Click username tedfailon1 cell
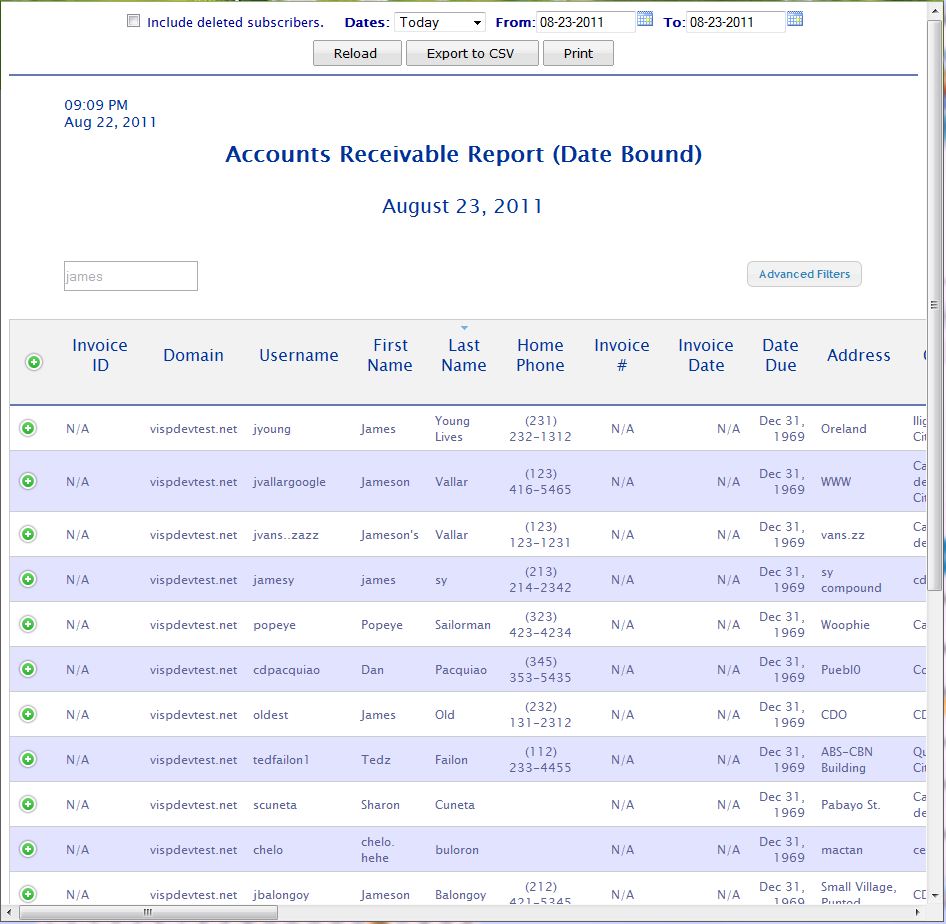Screen dimensions: 946x924 point(281,760)
